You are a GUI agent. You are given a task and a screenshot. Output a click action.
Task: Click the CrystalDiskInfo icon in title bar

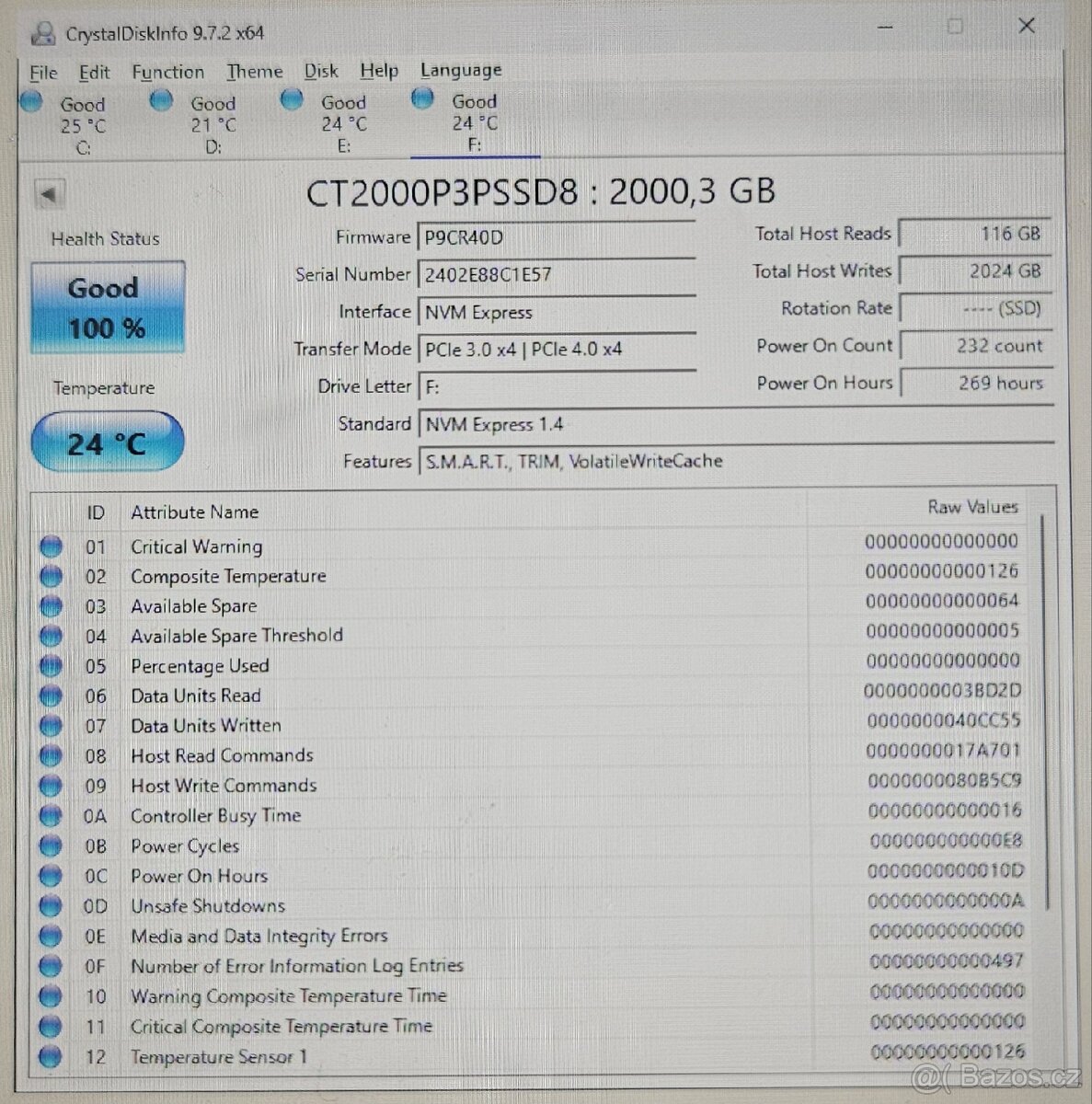(44, 29)
